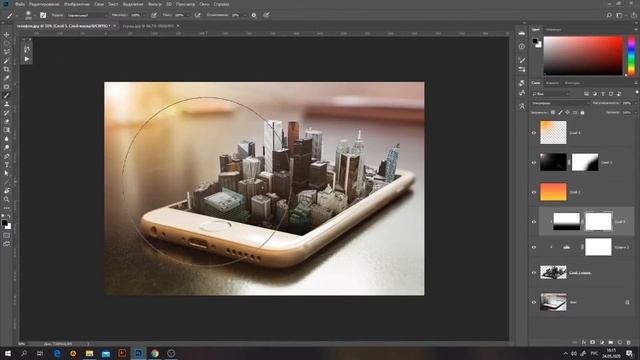Select the Type tool

pos(7,164)
